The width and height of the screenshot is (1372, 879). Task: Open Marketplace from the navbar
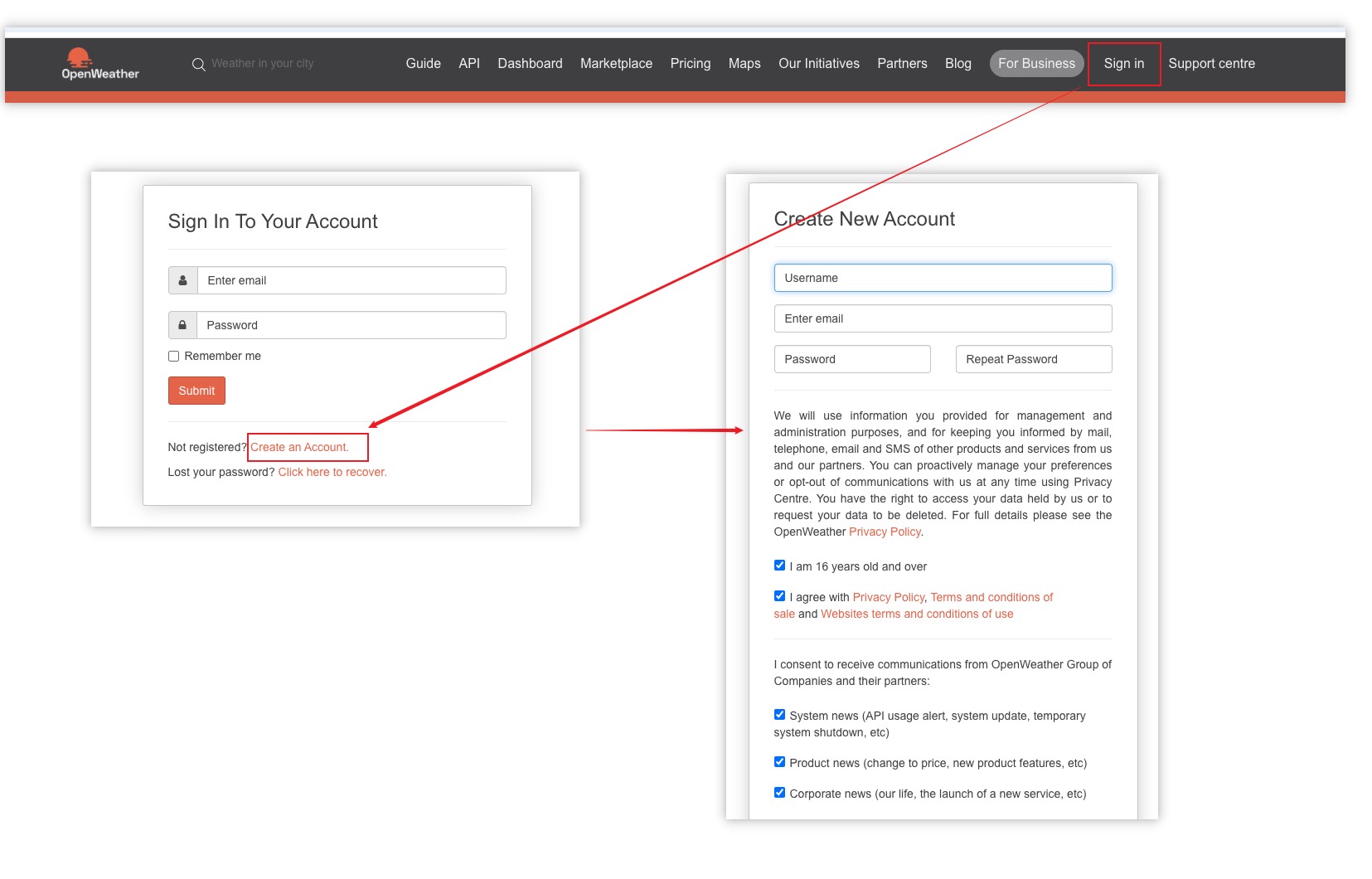(616, 63)
